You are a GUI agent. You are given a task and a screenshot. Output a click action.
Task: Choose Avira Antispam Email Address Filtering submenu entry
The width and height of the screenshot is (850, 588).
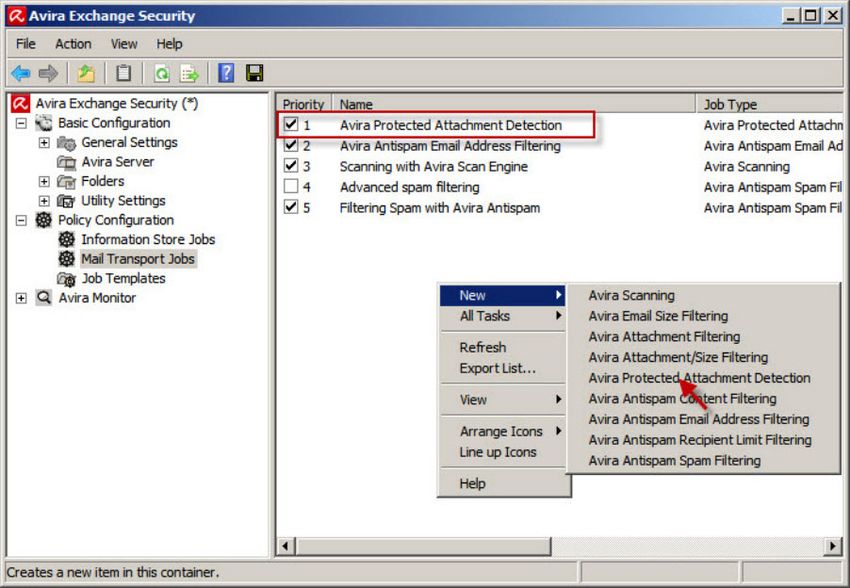tap(703, 419)
